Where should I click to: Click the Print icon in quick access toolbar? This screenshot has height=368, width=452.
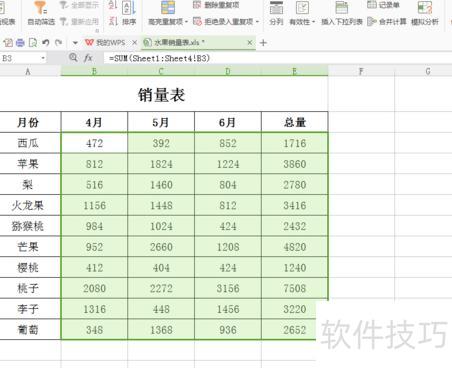pyautogui.click(x=20, y=43)
